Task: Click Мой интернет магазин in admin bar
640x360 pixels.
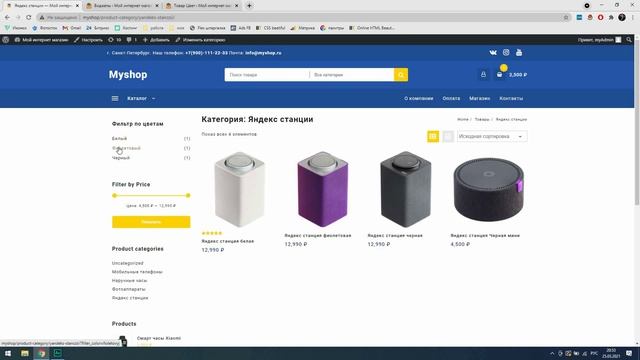Action: (x=41, y=40)
